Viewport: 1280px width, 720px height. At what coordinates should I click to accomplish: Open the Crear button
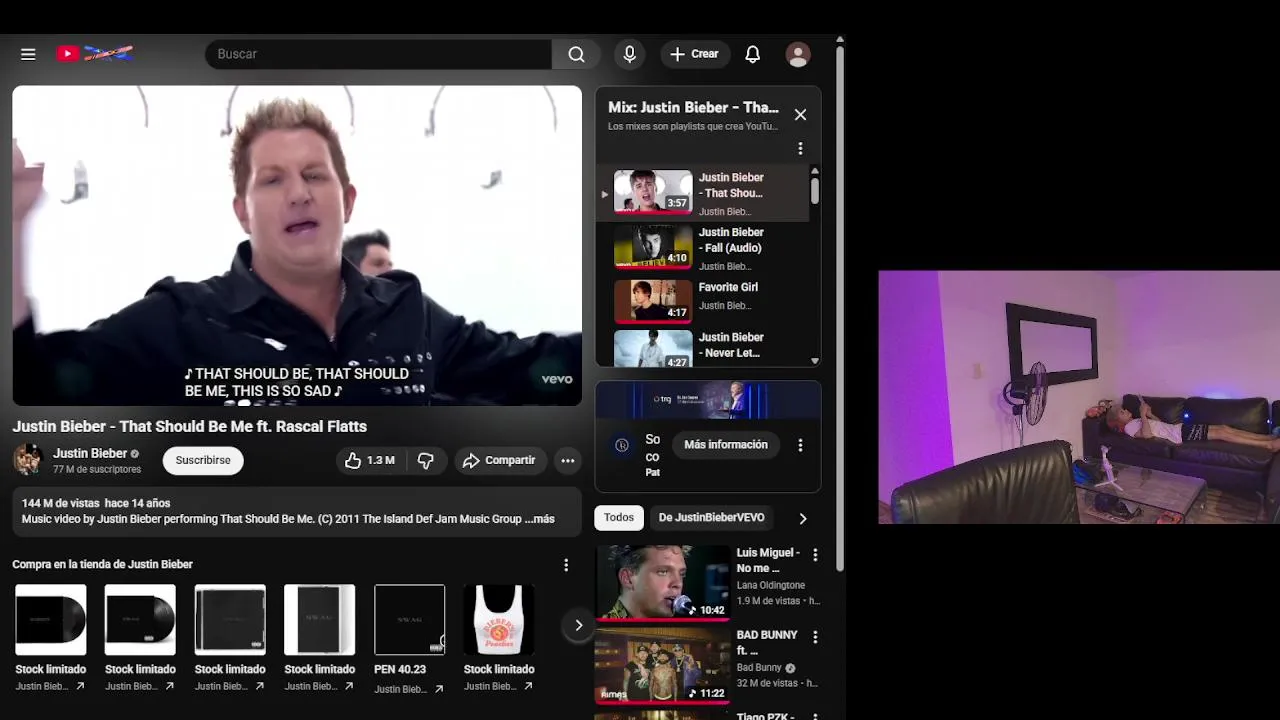click(695, 54)
